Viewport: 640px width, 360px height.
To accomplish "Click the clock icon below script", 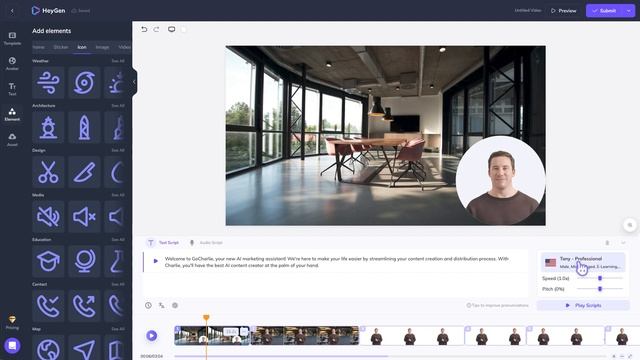I will [148, 305].
